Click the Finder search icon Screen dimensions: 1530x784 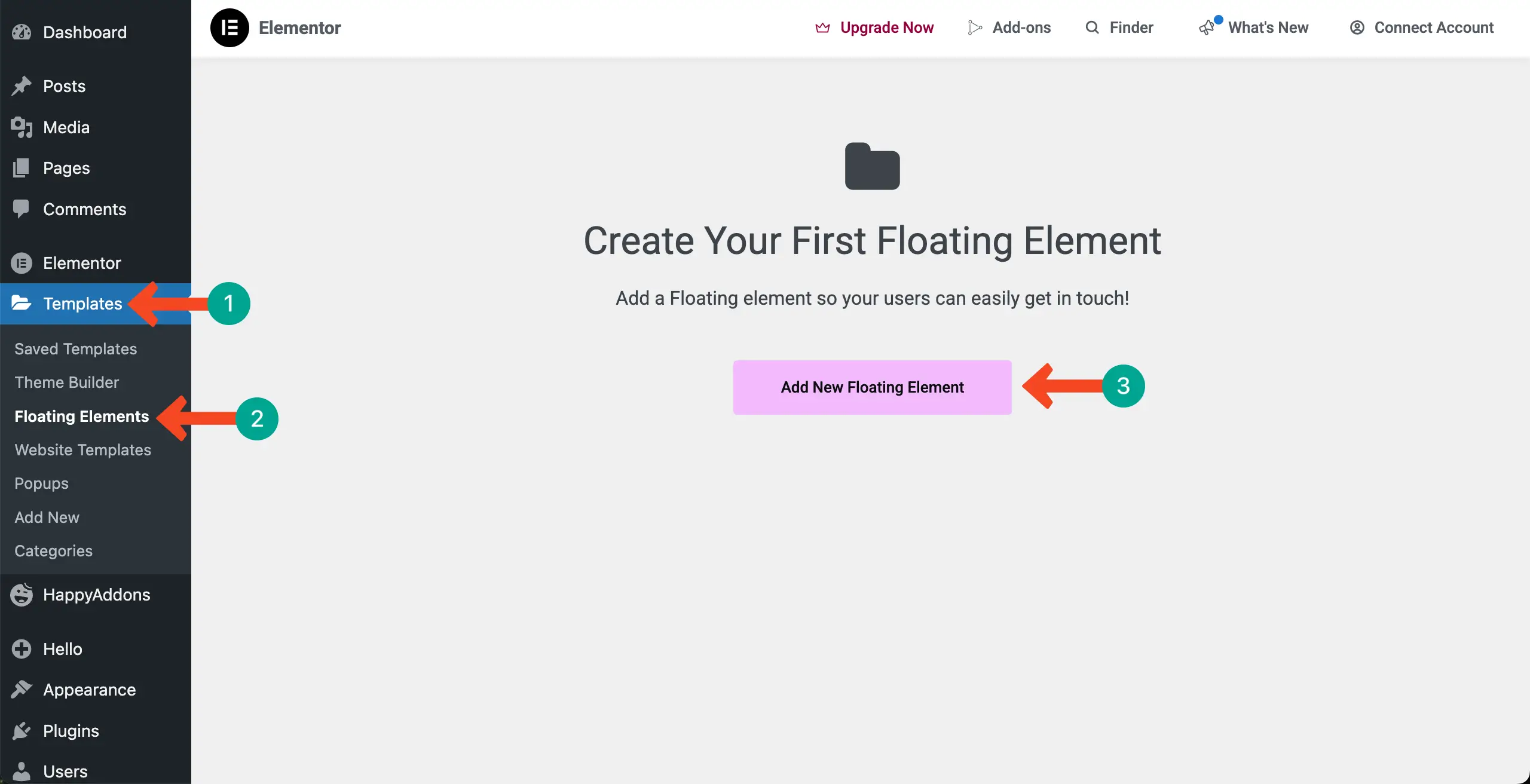click(x=1092, y=27)
